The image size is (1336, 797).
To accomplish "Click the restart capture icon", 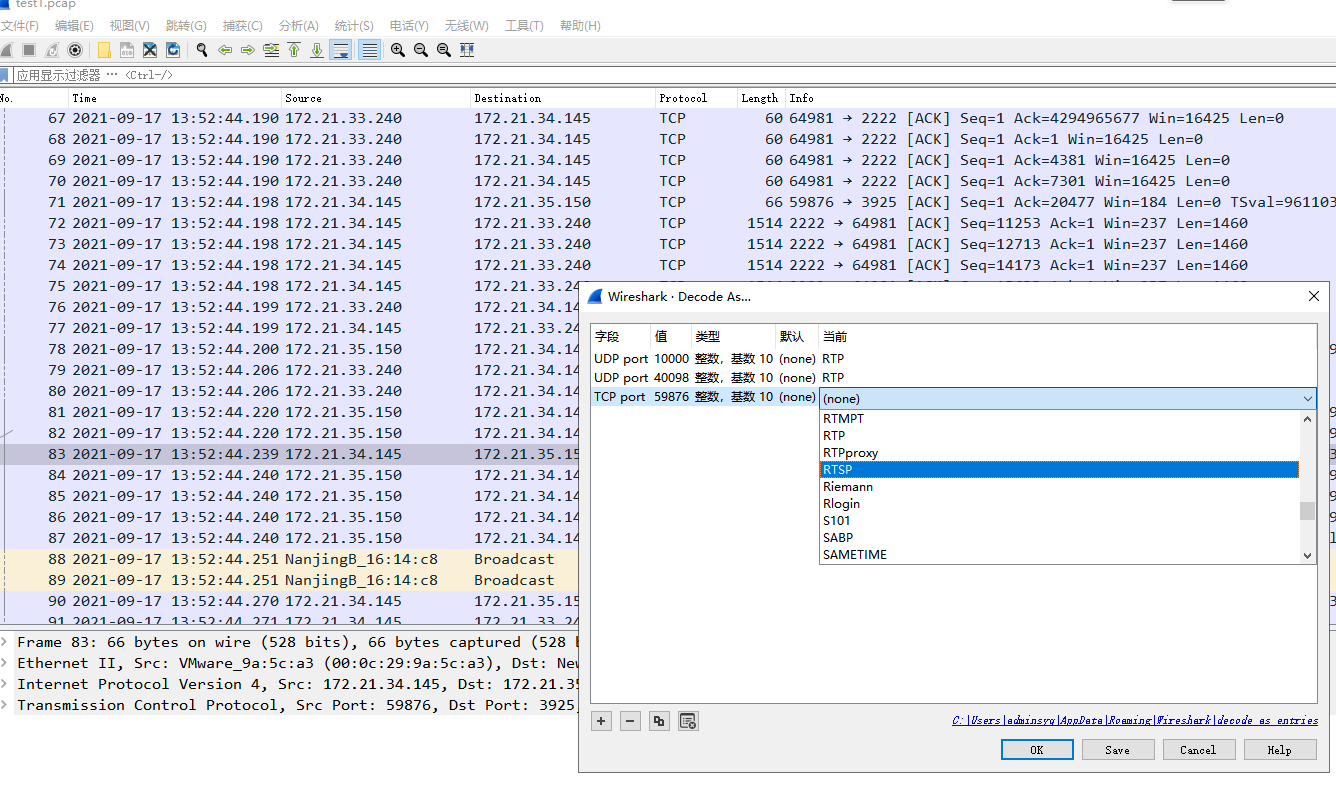I will 50,50.
